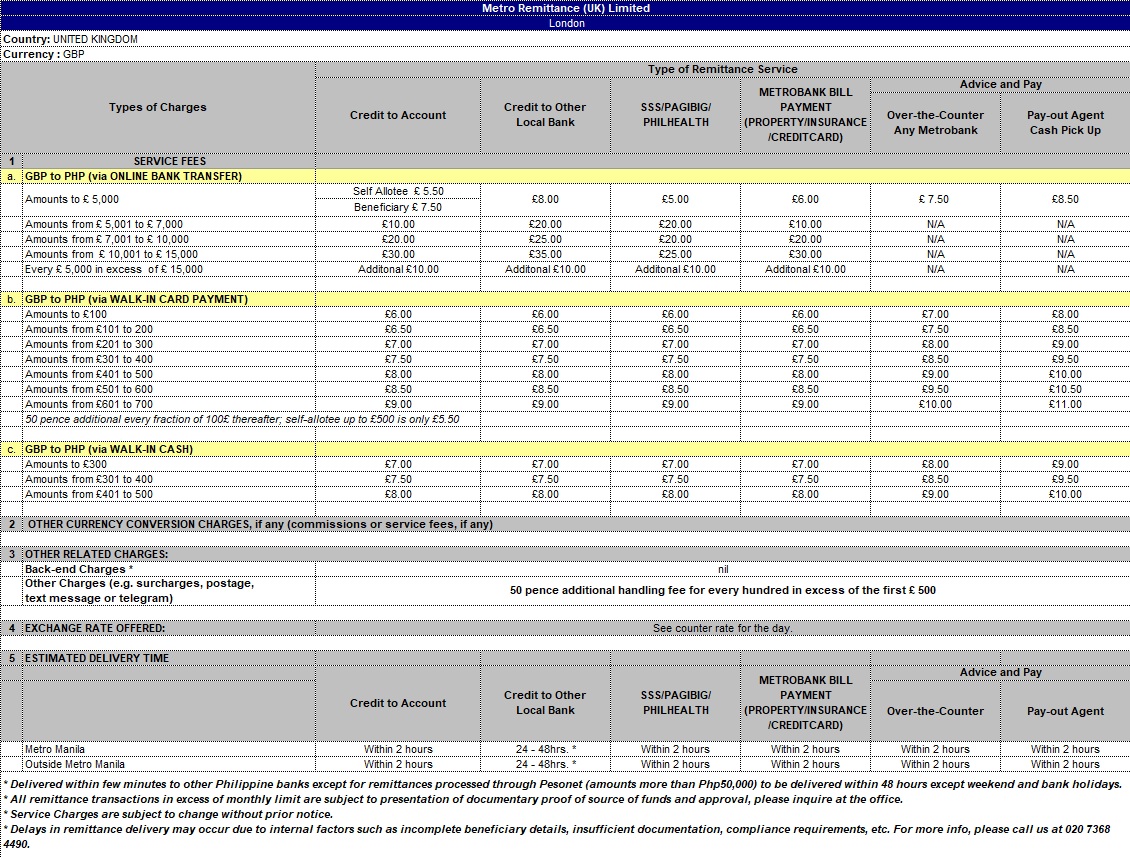The width and height of the screenshot is (1130, 857).
Task: Select GBP to PHP via ONLINE BANK TRANSFER row
Action: [x=134, y=176]
